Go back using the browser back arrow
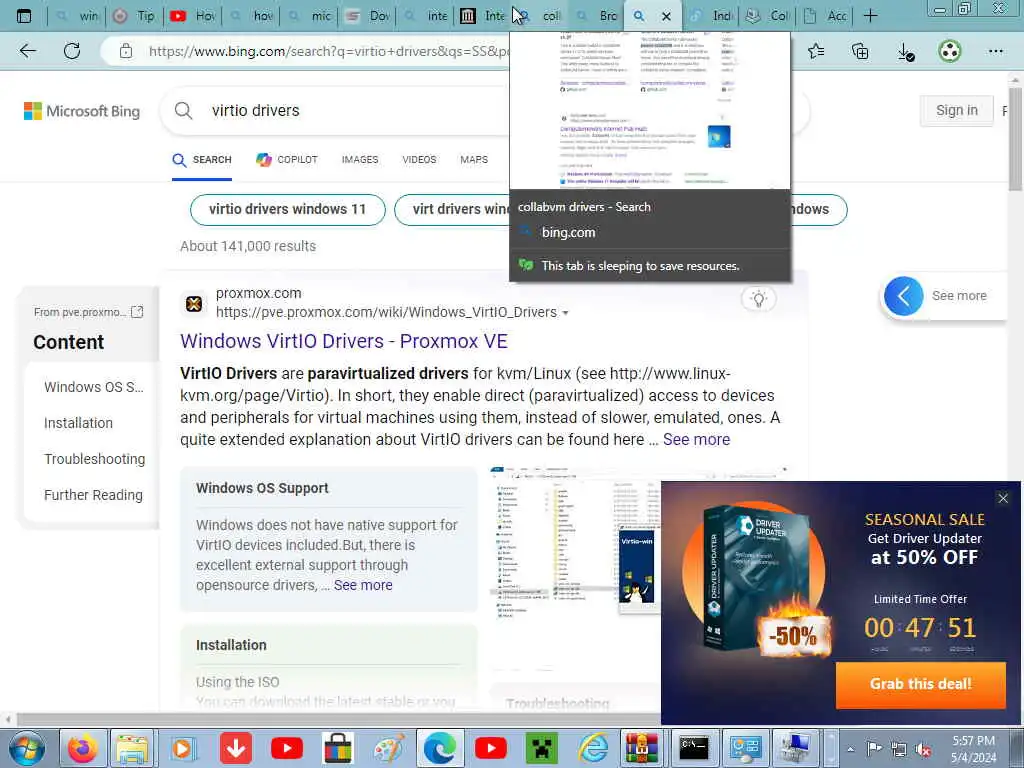Viewport: 1024px width, 768px height. point(27,51)
